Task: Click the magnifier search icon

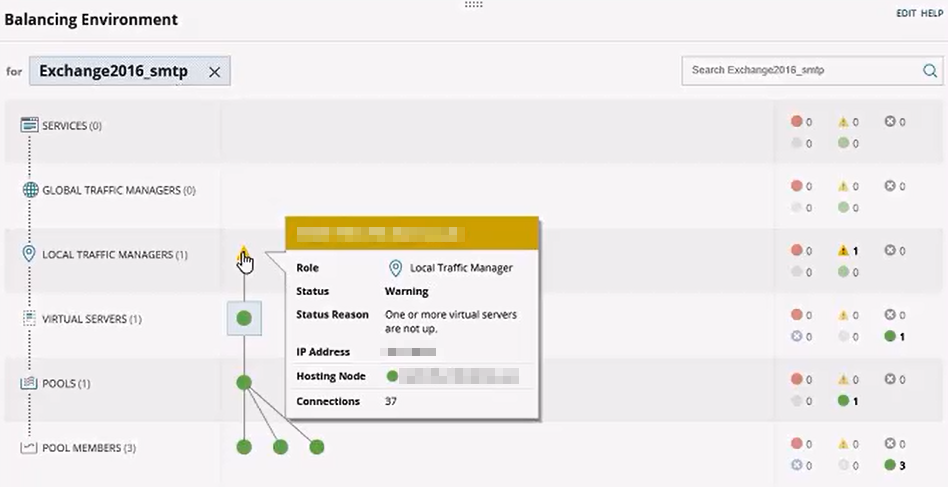Action: [x=929, y=71]
